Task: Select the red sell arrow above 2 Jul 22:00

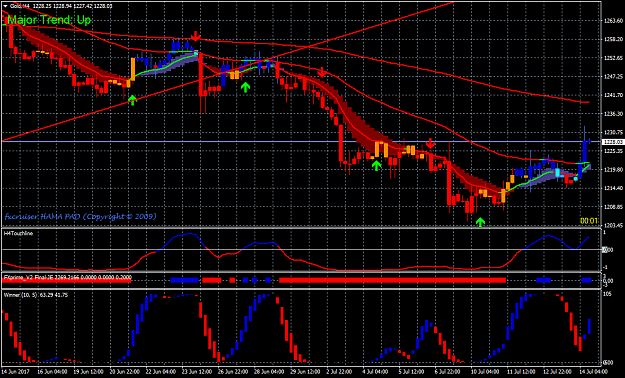Action: (322, 72)
